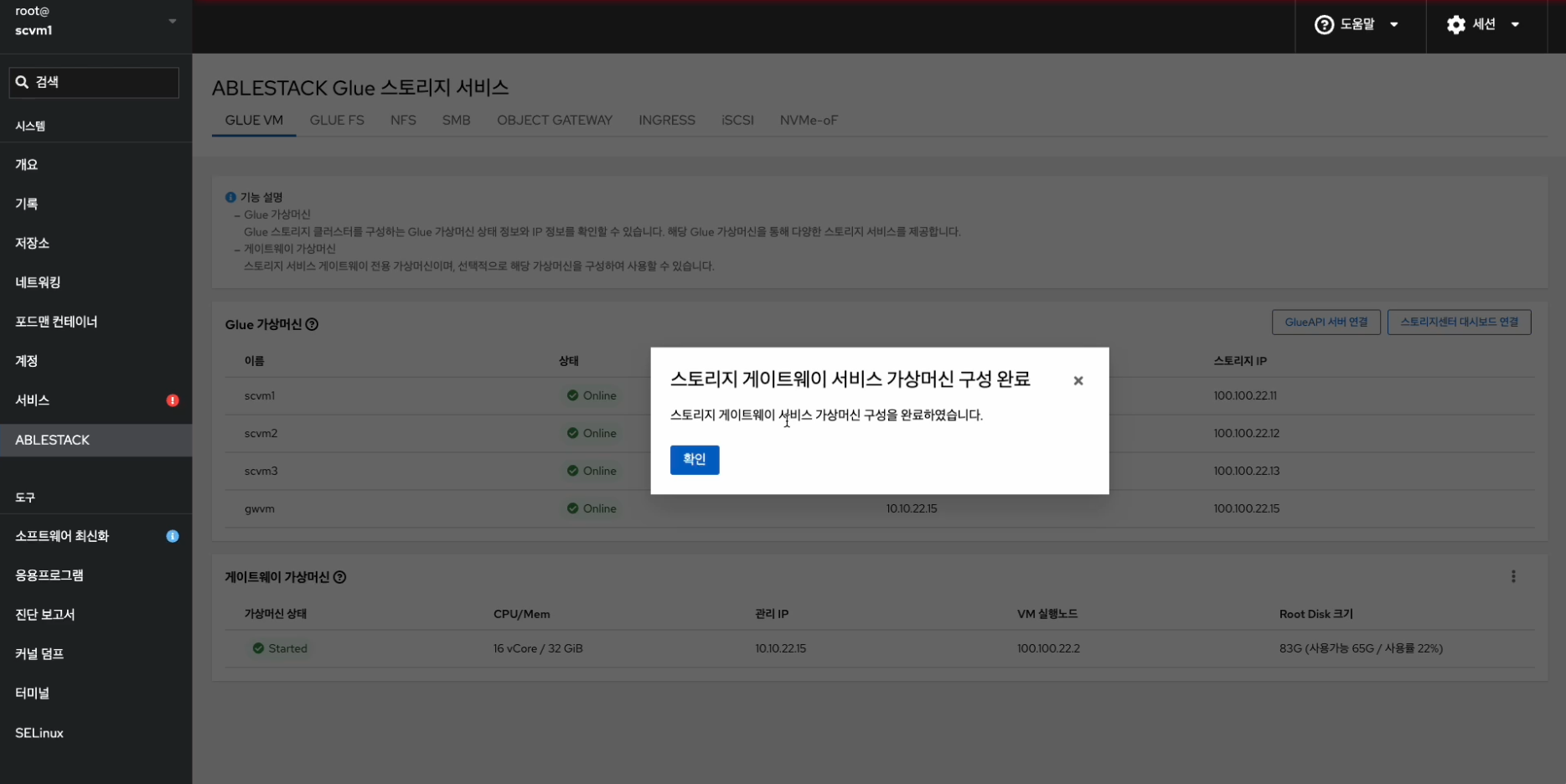The image size is (1566, 784).
Task: Click the VM 실행노드 value 100.100.22.2
Action: point(1048,649)
